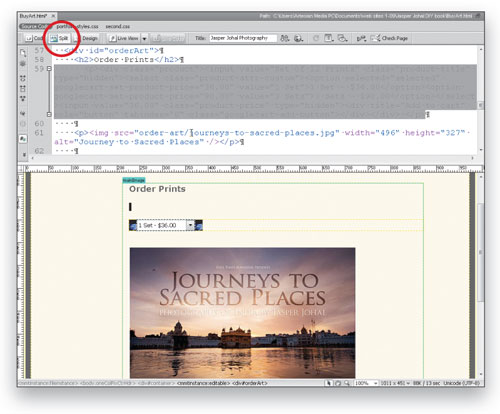Click the h2 Order Prints code line
500x414 pixels.
(129, 60)
